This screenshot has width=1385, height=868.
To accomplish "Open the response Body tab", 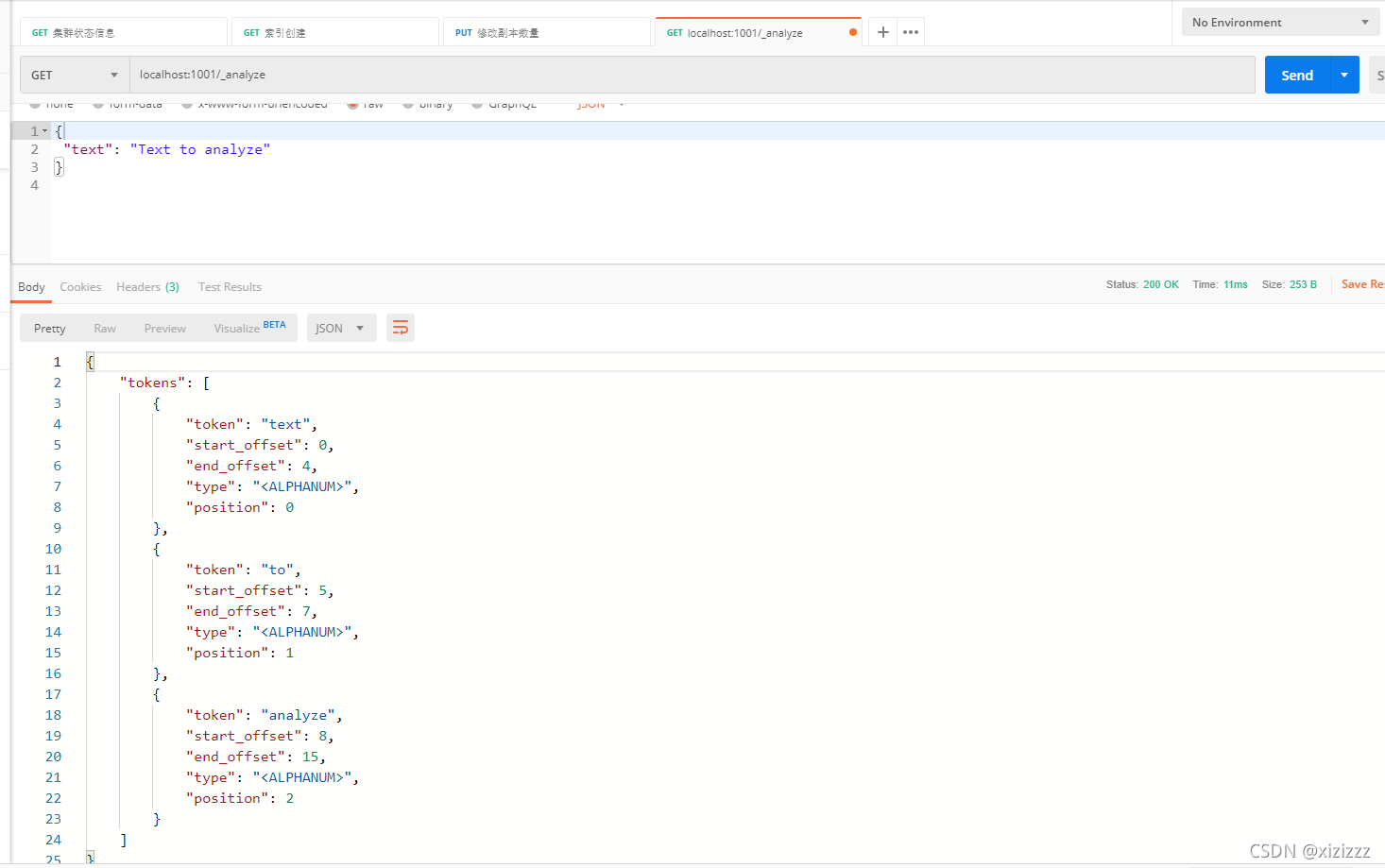I will 31,286.
